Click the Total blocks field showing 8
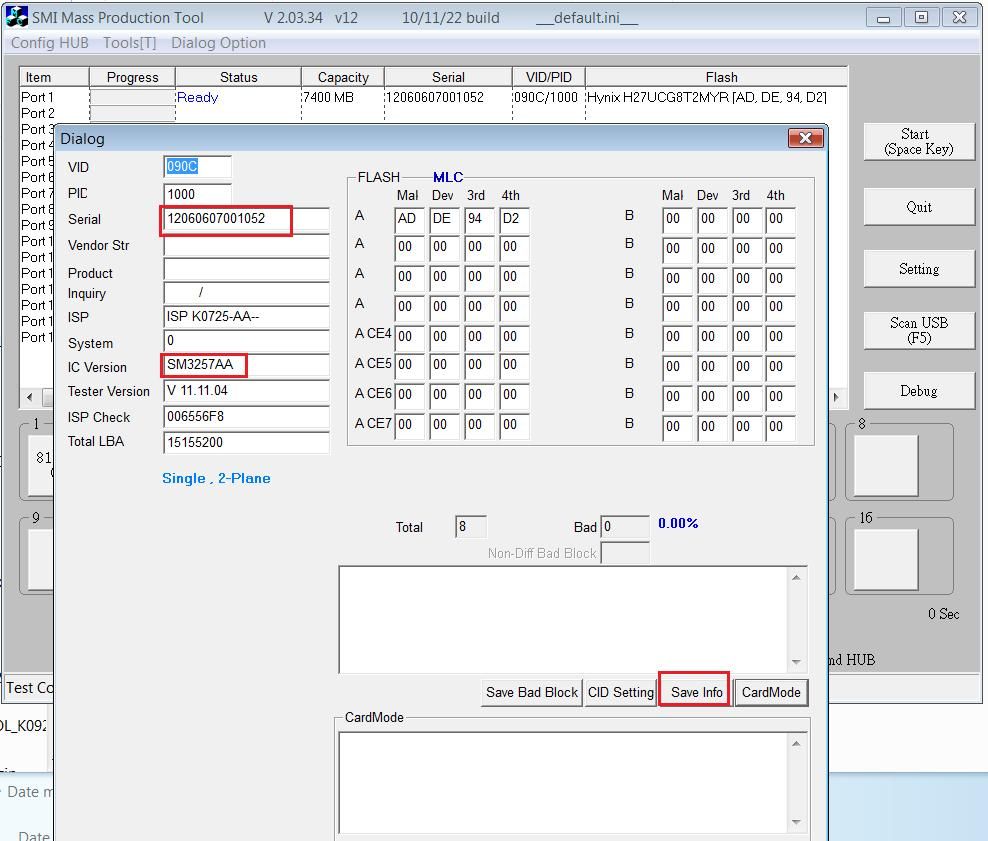Image resolution: width=988 pixels, height=841 pixels. point(471,527)
